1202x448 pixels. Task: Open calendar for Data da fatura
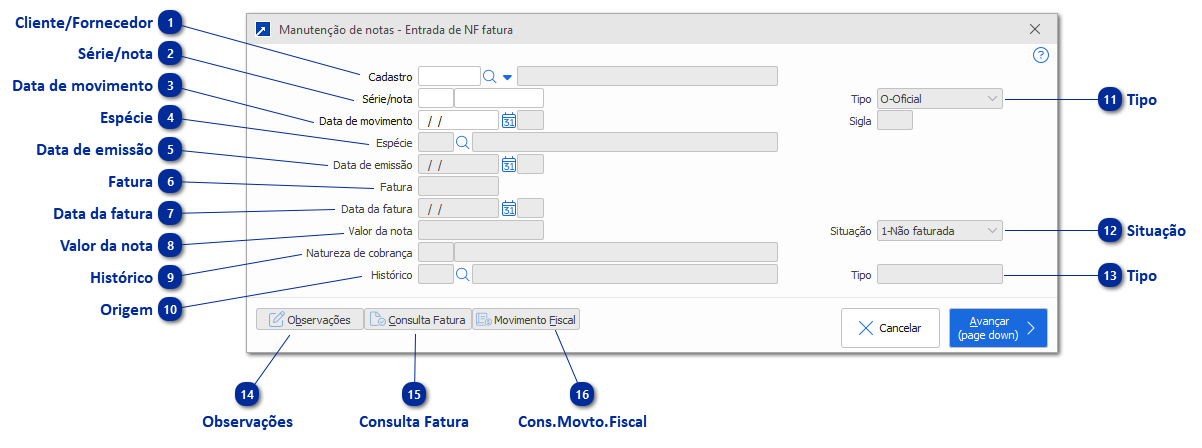coord(508,208)
